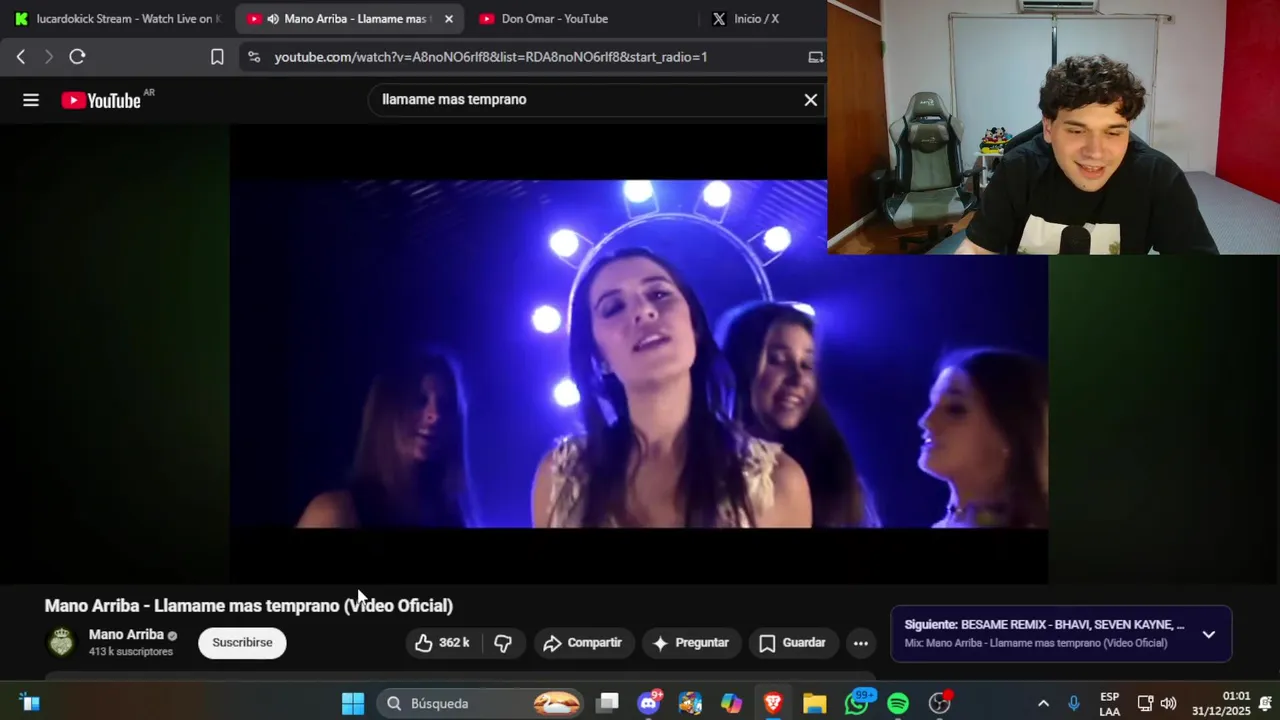Change input language ESP LAA
1280x720 pixels.
point(1110,703)
